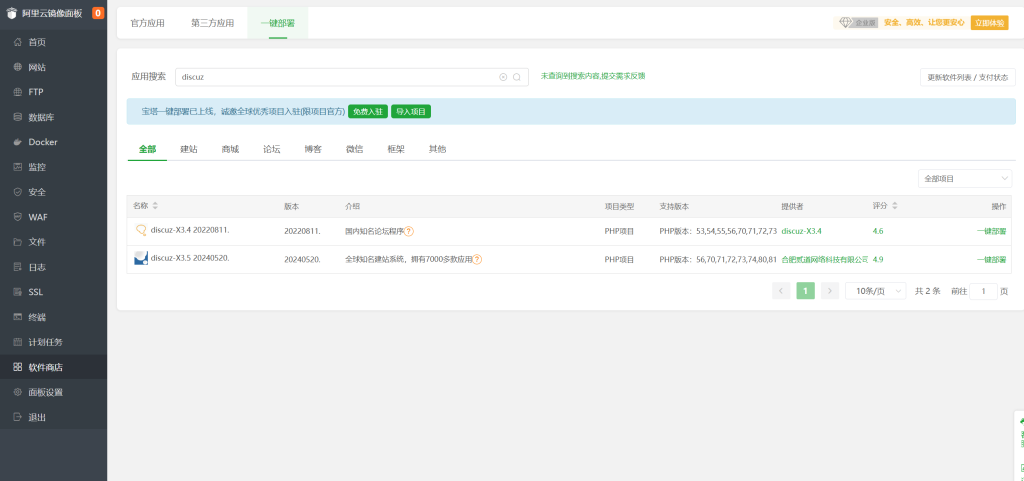Open provider link 合肥贰道网络科技有限公司

pos(825,260)
